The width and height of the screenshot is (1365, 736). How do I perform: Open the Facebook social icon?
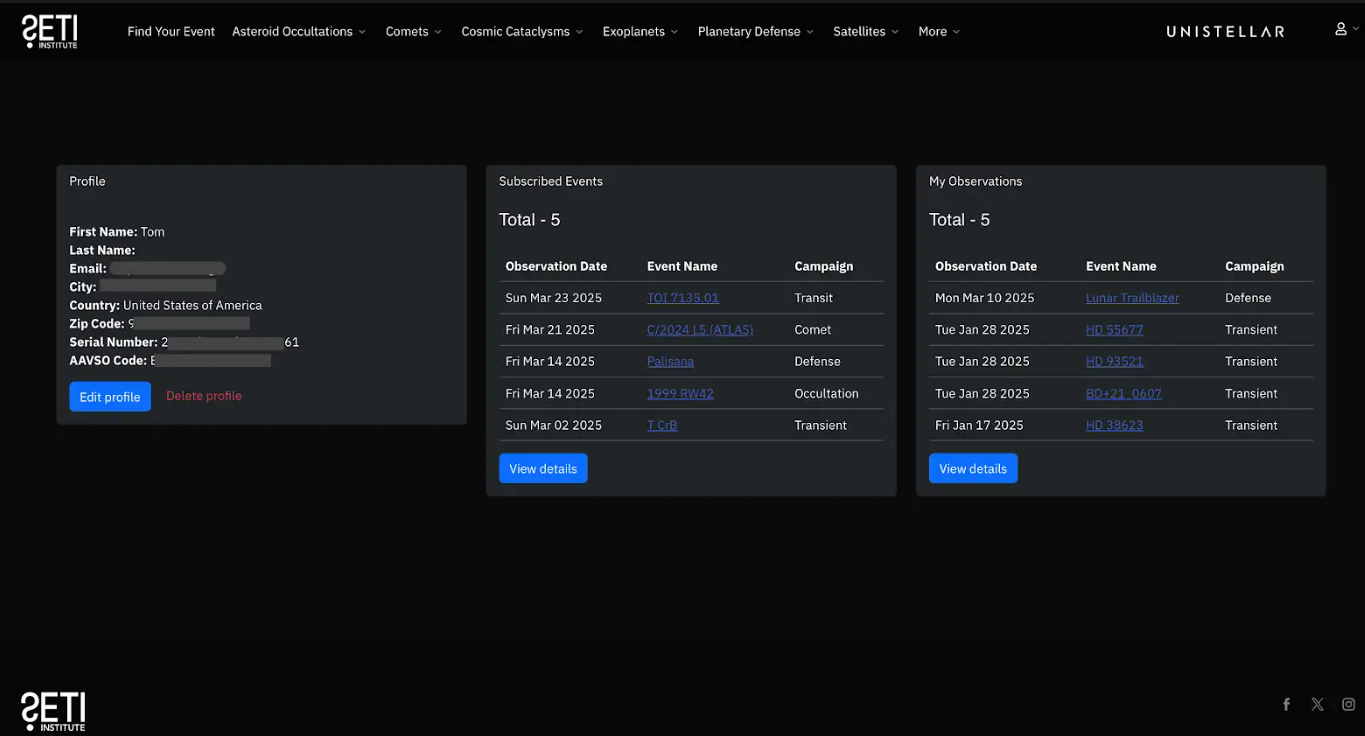[1286, 704]
